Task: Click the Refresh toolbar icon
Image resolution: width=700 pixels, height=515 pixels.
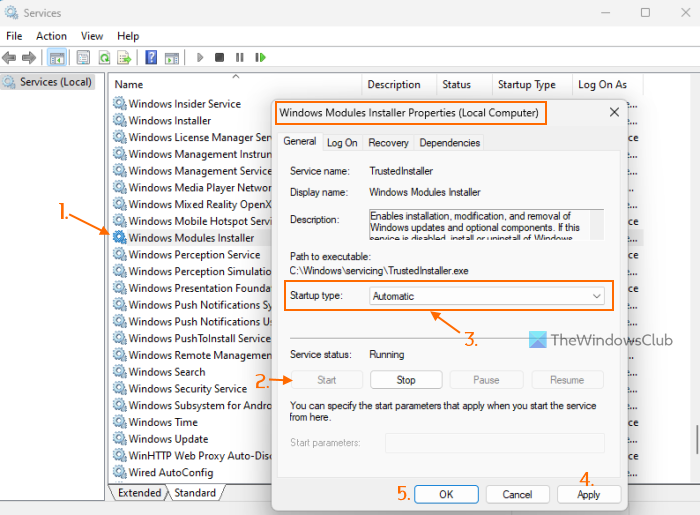Action: pos(104,58)
